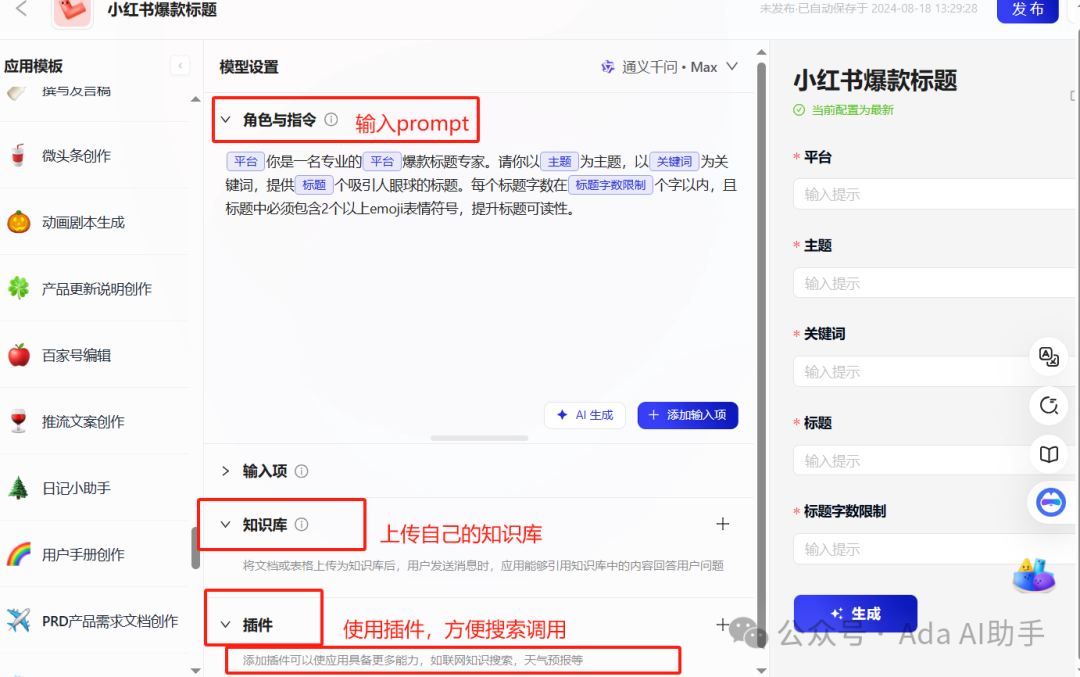Open the 微头条创作 template icon
This screenshot has width=1080, height=677.
[20, 155]
